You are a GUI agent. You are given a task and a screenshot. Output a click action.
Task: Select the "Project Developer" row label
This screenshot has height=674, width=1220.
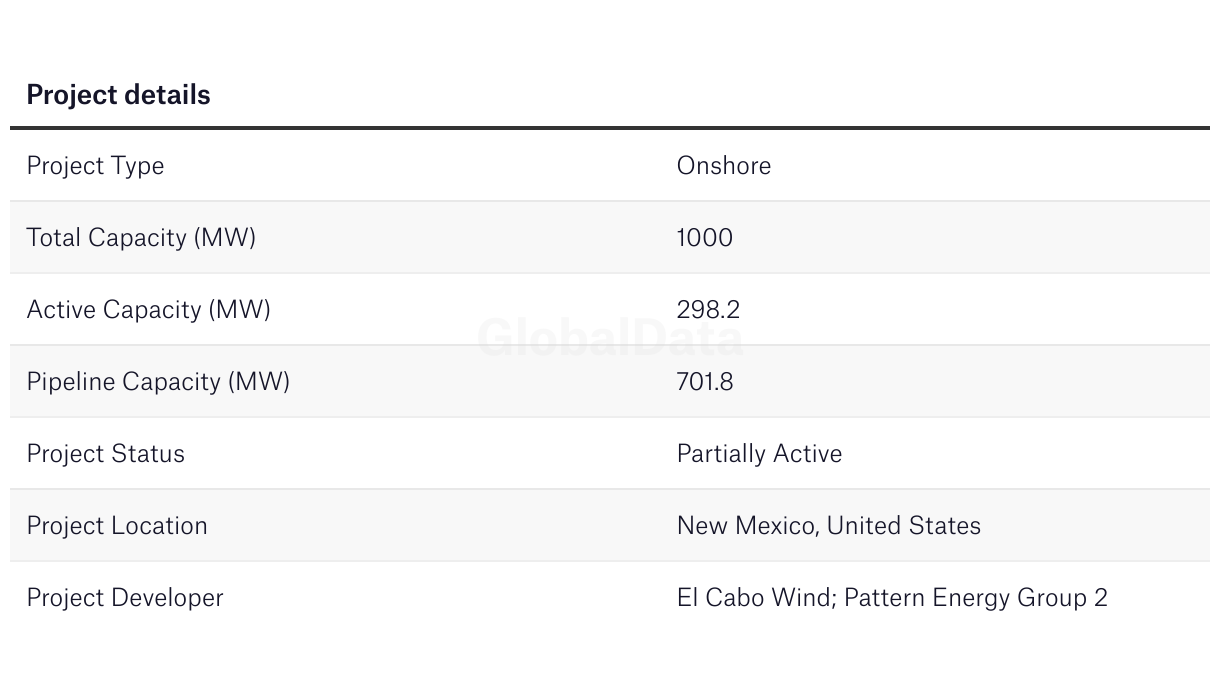point(125,597)
